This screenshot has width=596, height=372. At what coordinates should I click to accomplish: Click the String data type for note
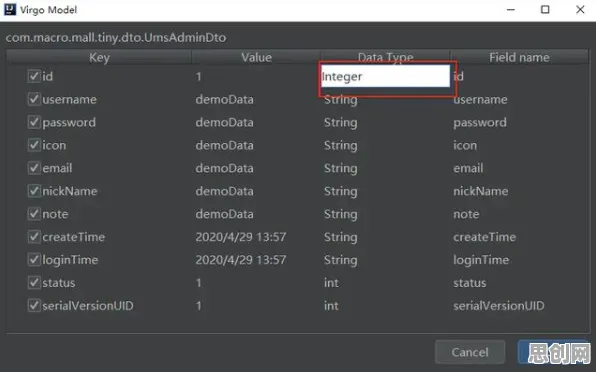click(341, 214)
